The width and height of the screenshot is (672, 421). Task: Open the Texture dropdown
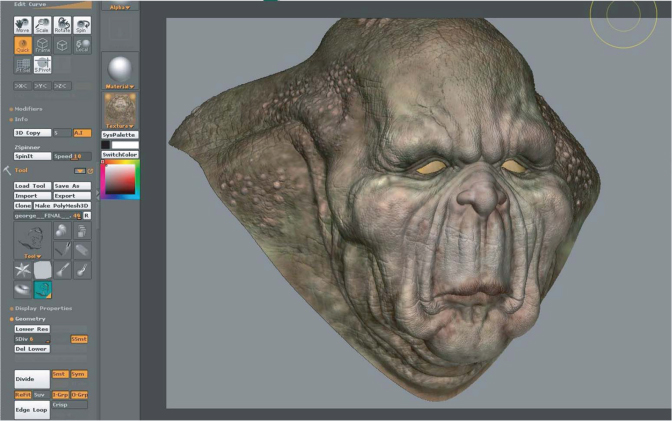(x=119, y=126)
